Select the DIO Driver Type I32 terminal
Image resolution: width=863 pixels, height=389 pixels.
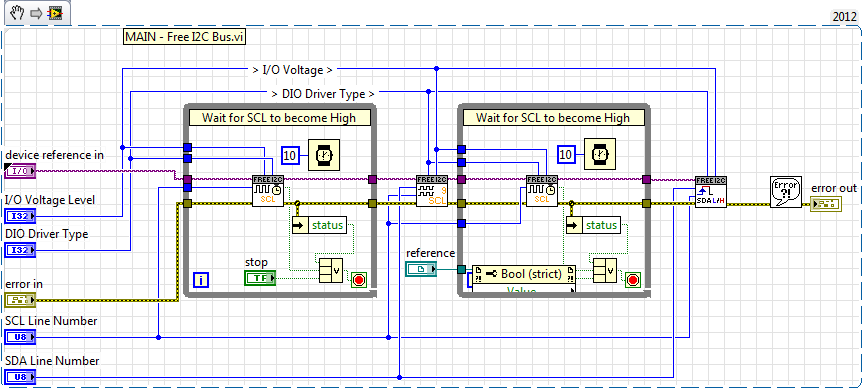[20, 250]
